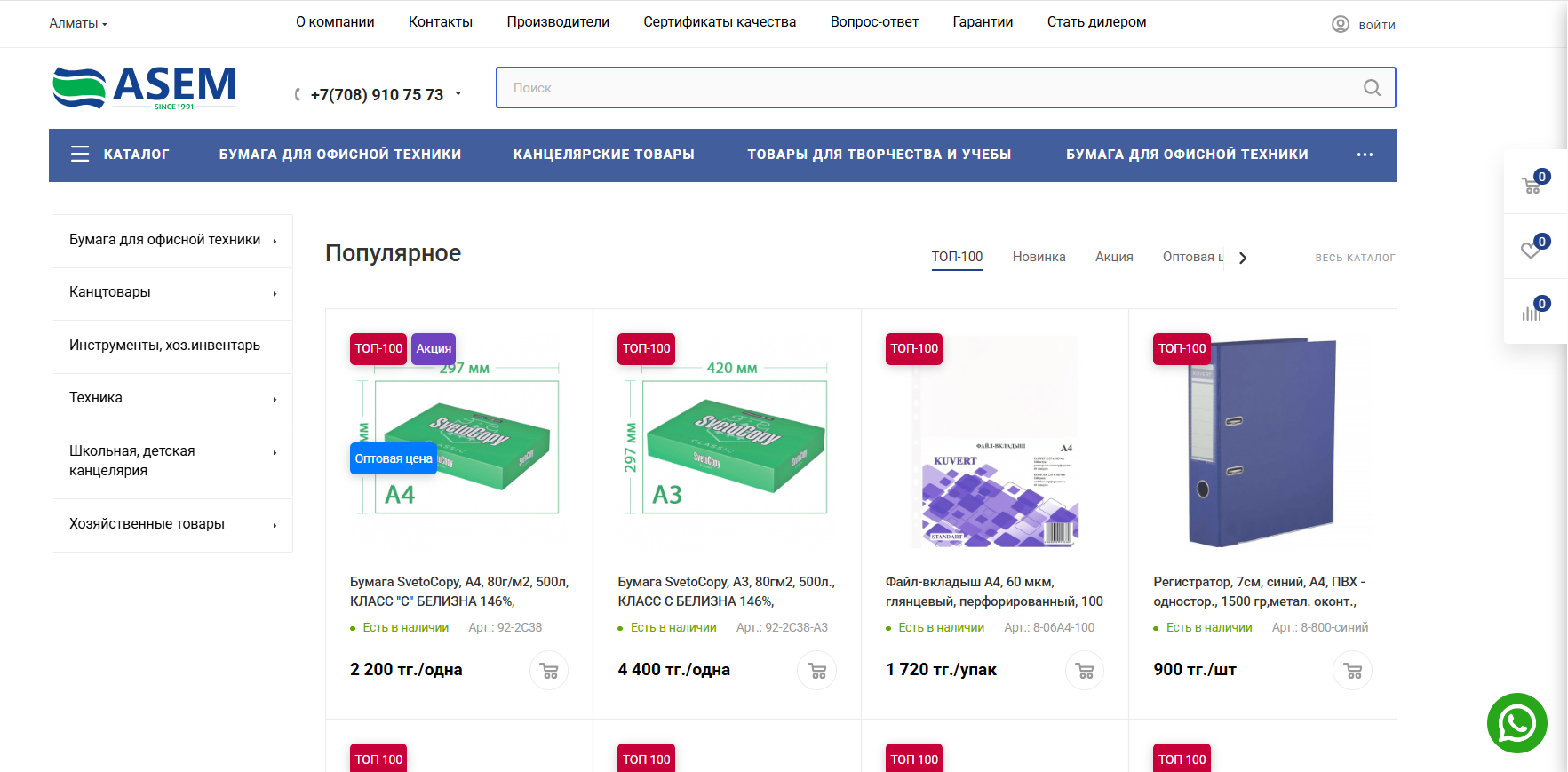Open more menu items via ellipsis

coord(1365,155)
